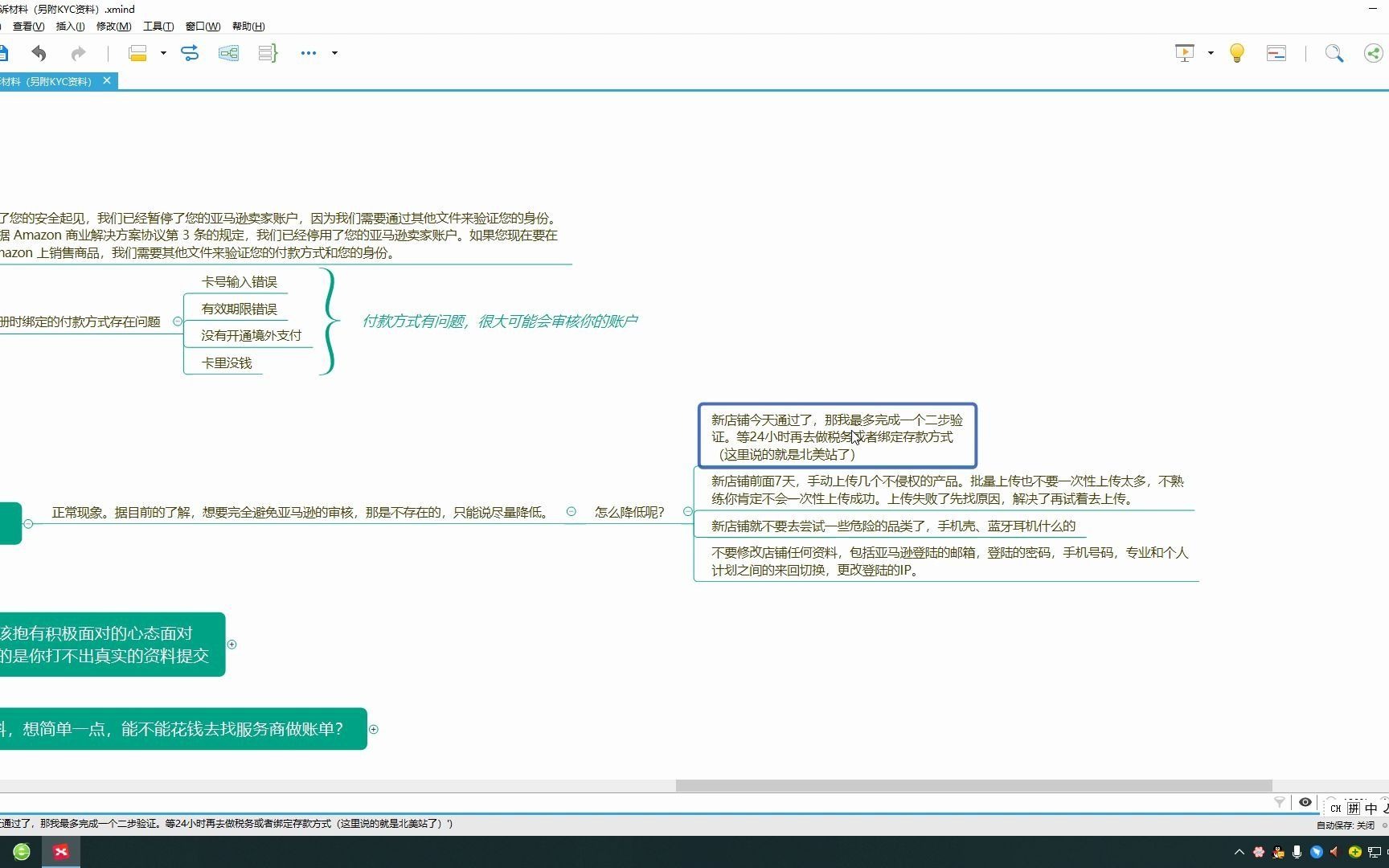Screen dimensions: 1389x868
Task: Click the horizontal canvas scrollbar
Action: click(973, 785)
